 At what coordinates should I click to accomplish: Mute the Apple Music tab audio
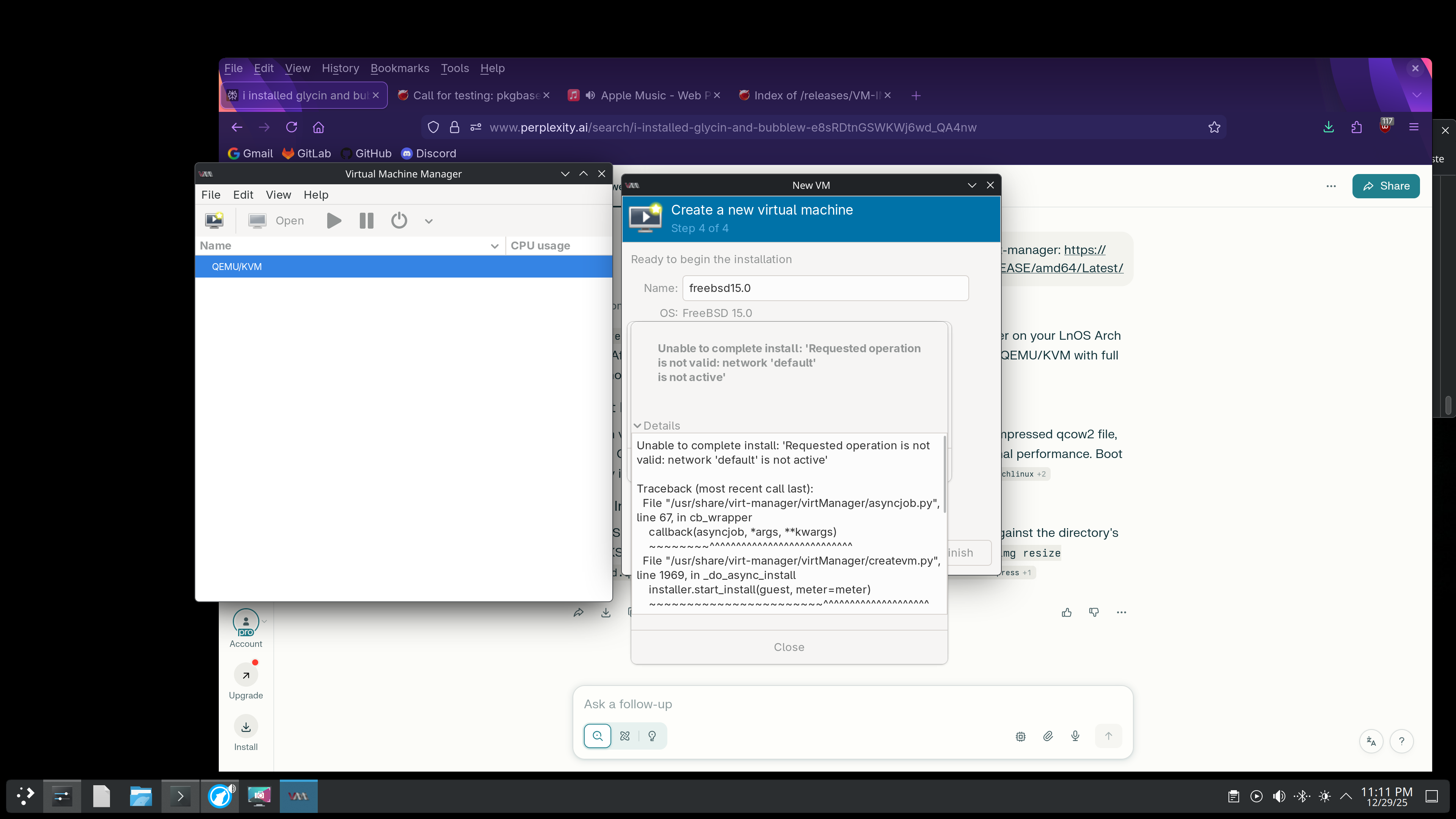point(590,96)
